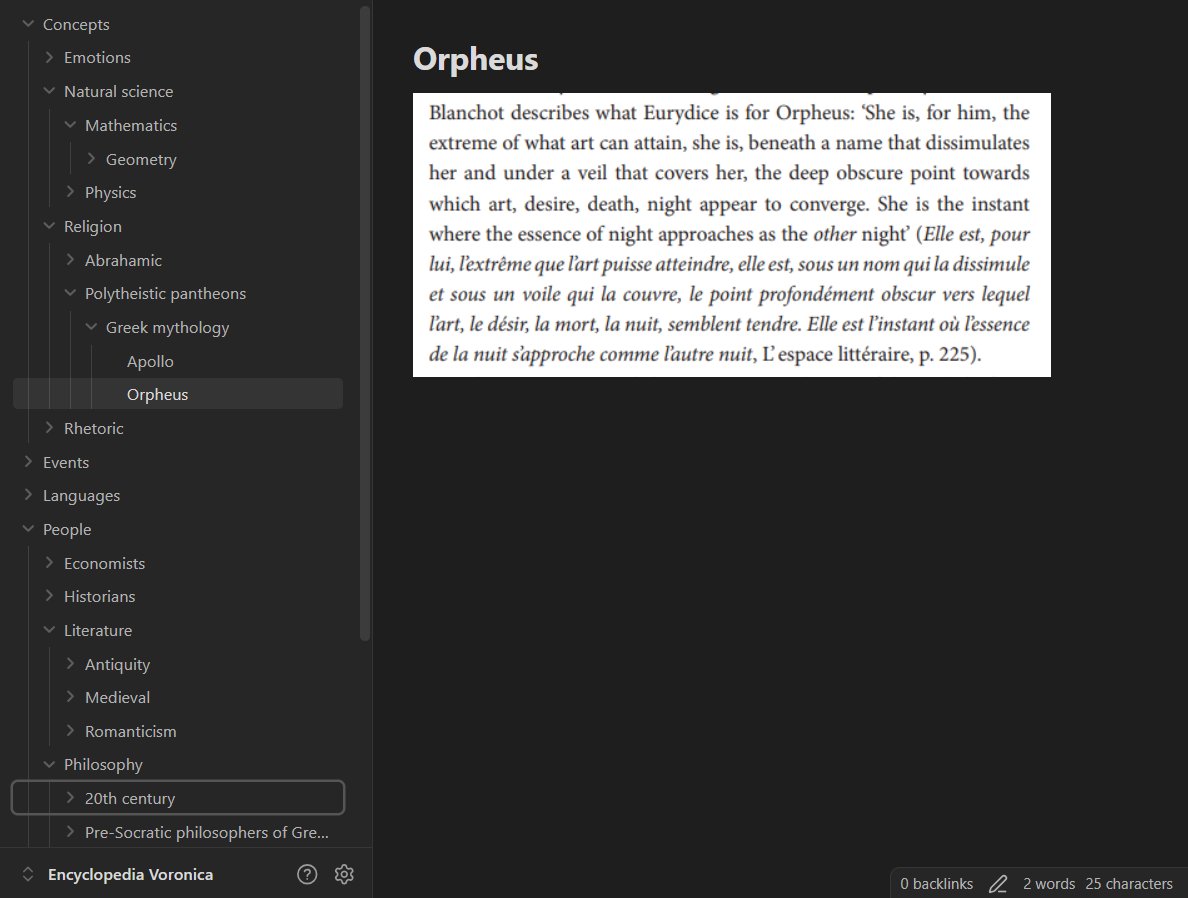This screenshot has height=898, width=1188.
Task: Click the Romanticism folder label
Action: (130, 731)
